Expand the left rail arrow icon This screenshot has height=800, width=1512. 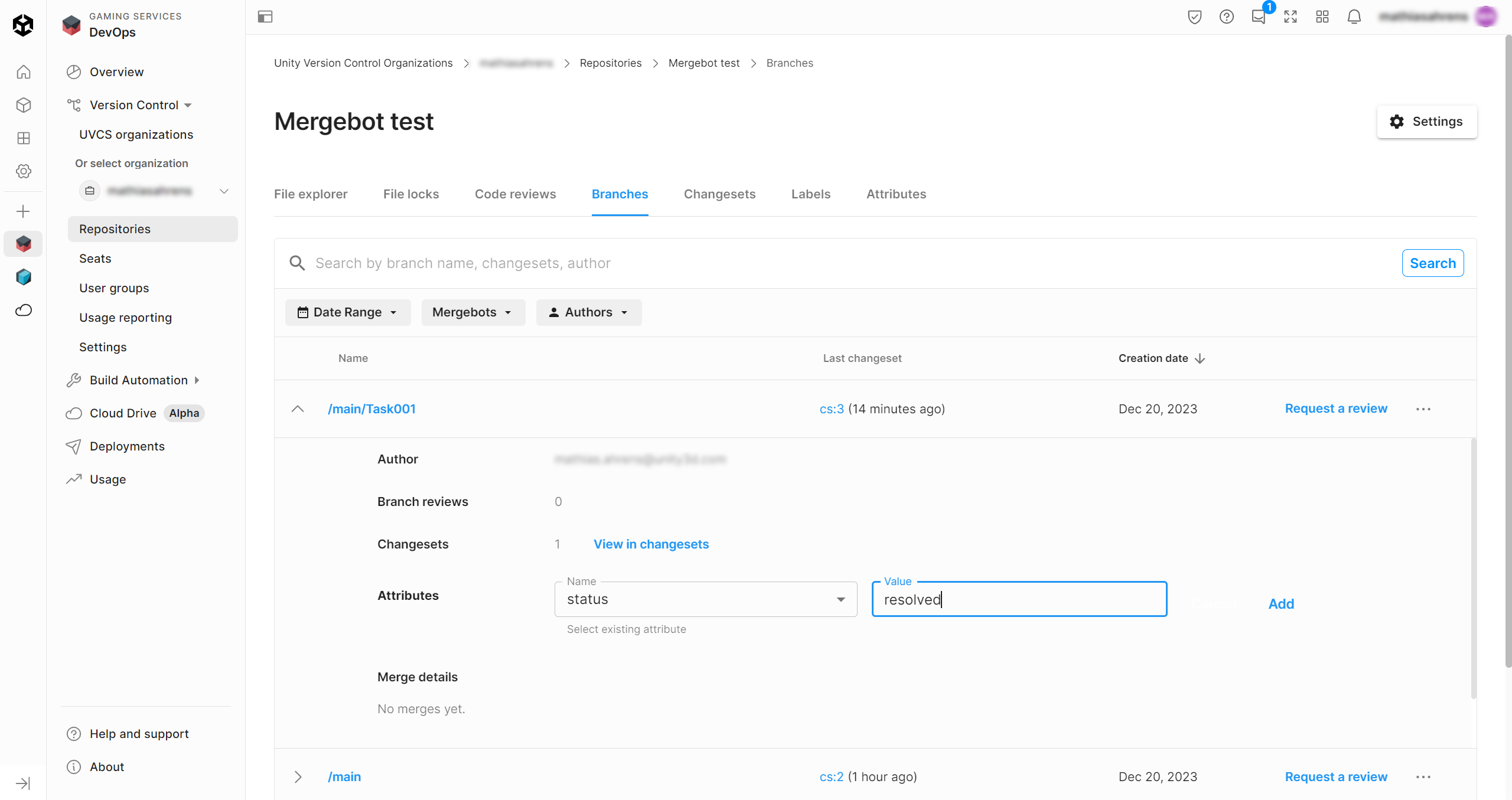(x=23, y=783)
